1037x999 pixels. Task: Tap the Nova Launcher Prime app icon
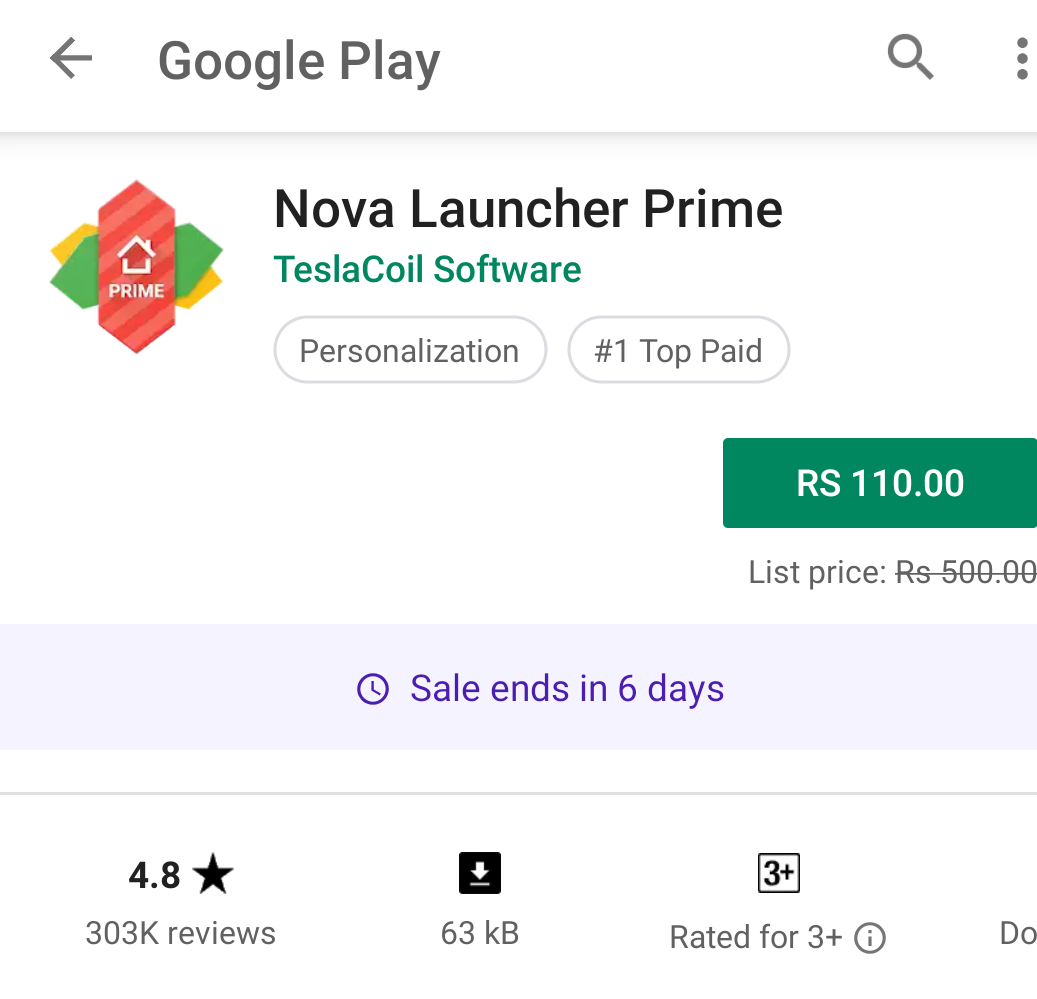point(137,266)
